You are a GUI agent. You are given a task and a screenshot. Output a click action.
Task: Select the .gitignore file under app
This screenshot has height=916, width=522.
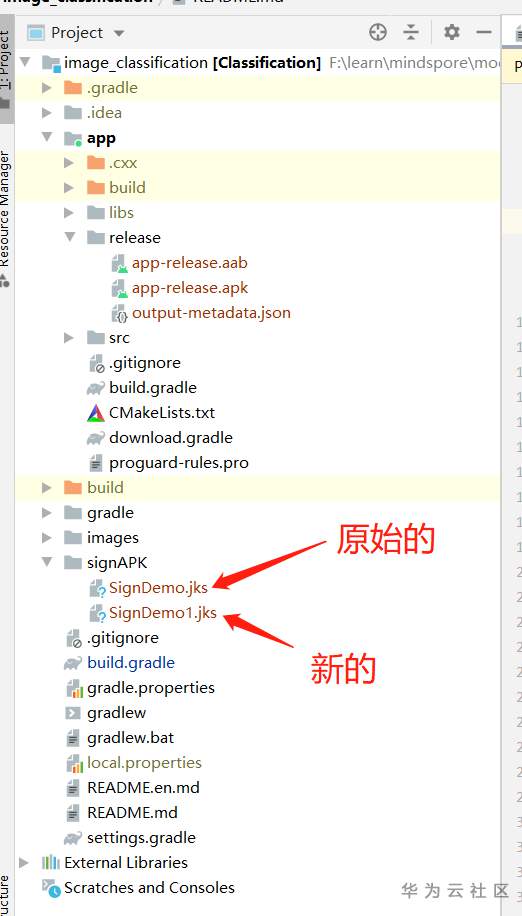pos(145,363)
